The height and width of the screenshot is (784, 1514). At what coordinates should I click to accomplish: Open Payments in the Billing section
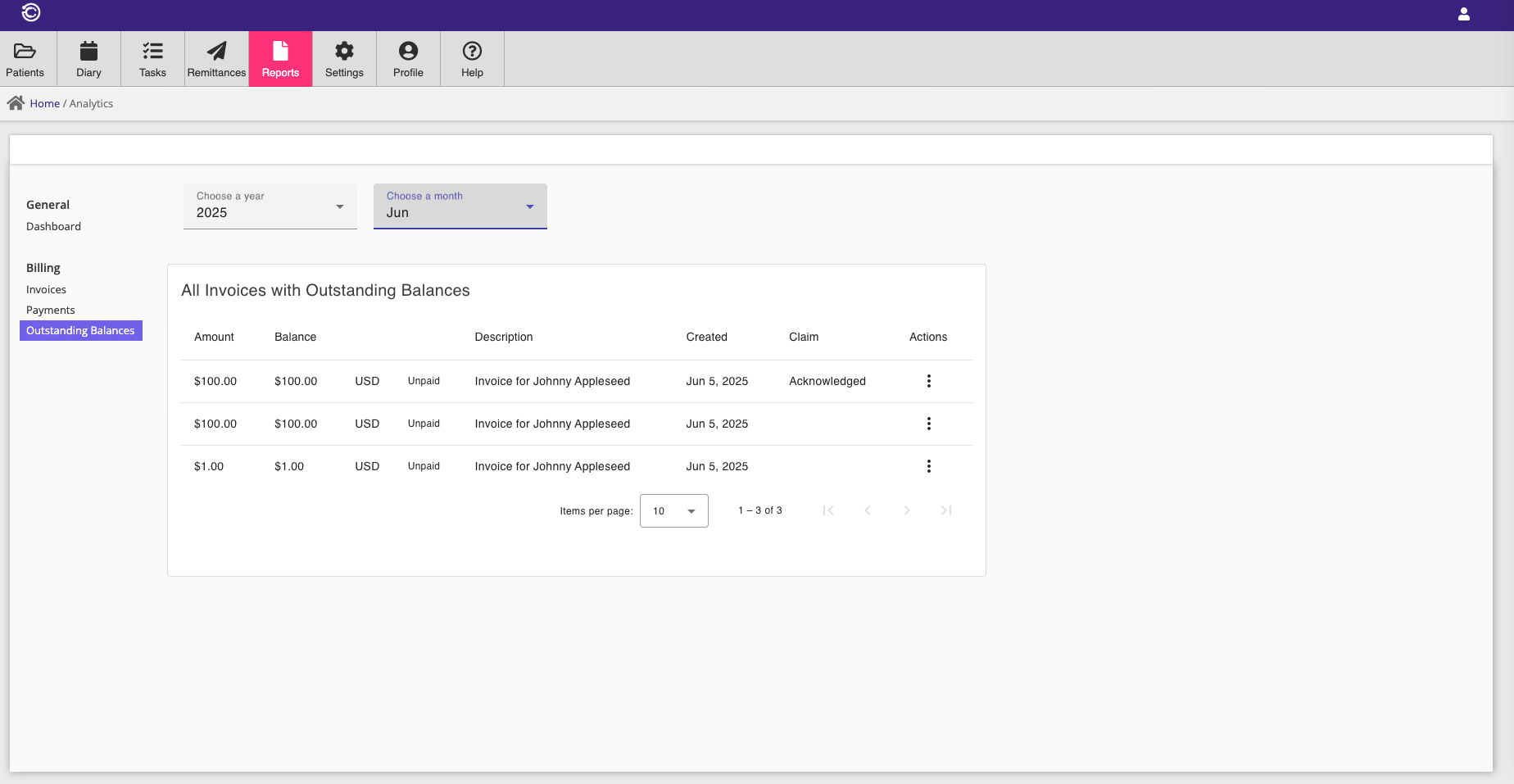pyautogui.click(x=50, y=310)
